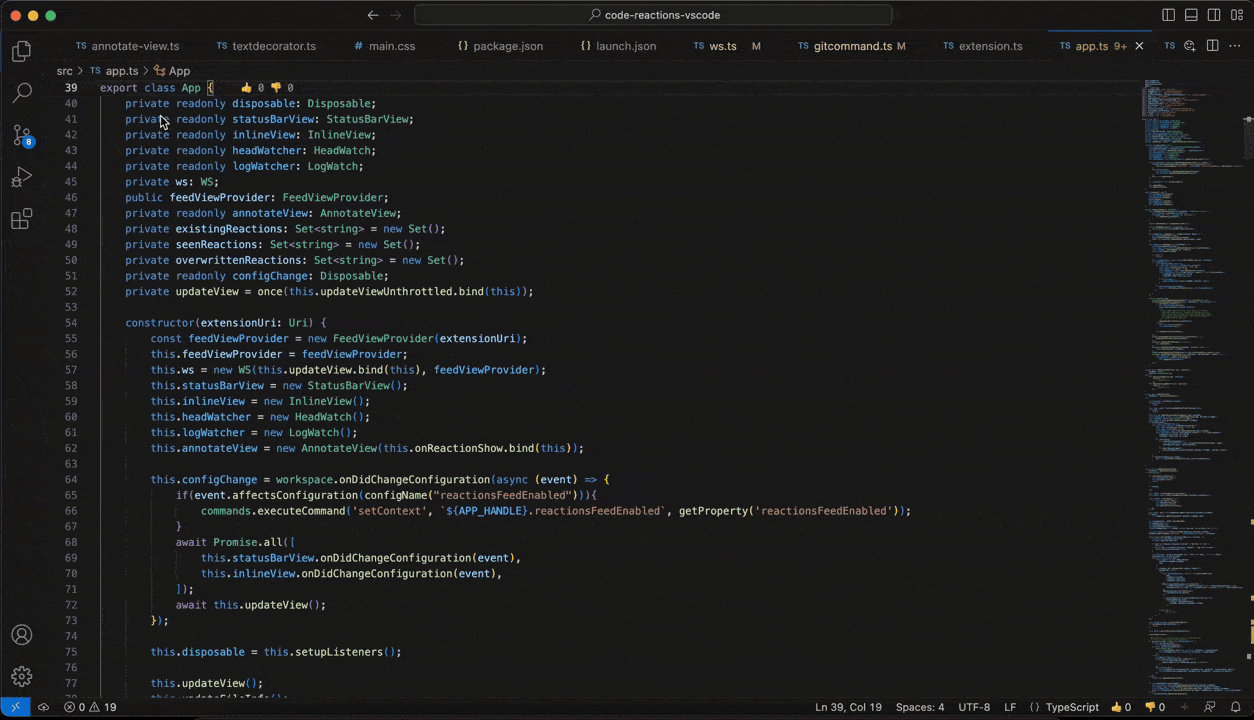Click the Copilot/feedback icon in status bar
Screen dimensions: 1254x720
tap(1210, 707)
